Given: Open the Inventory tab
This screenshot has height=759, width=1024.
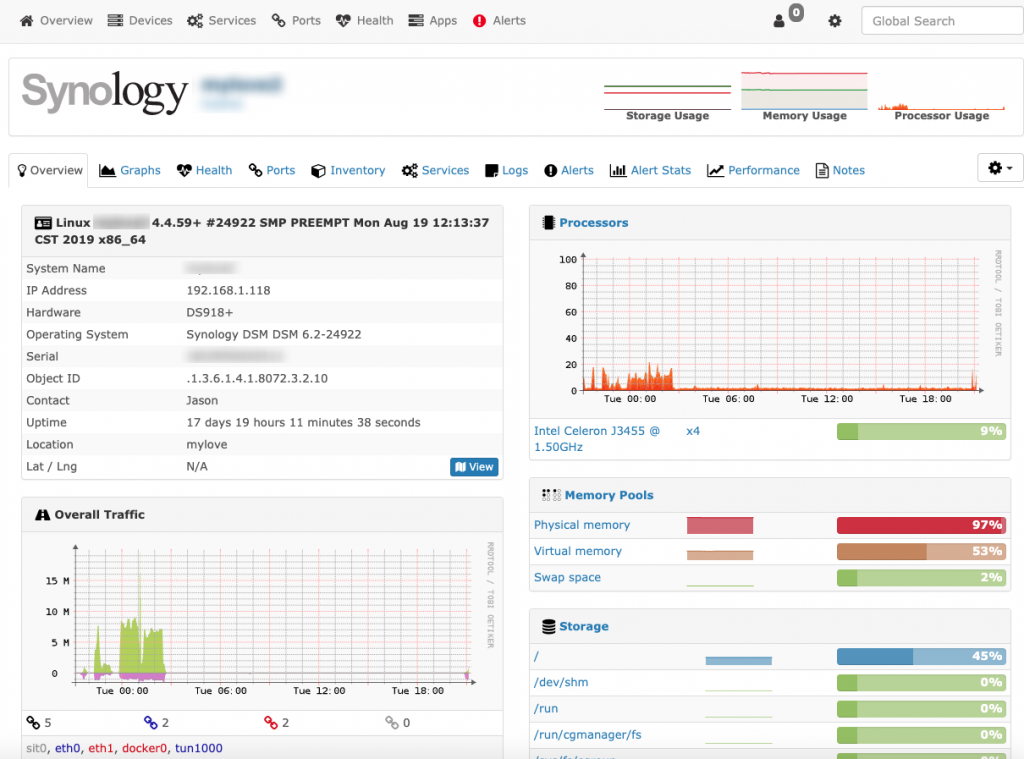Looking at the screenshot, I should point(348,170).
